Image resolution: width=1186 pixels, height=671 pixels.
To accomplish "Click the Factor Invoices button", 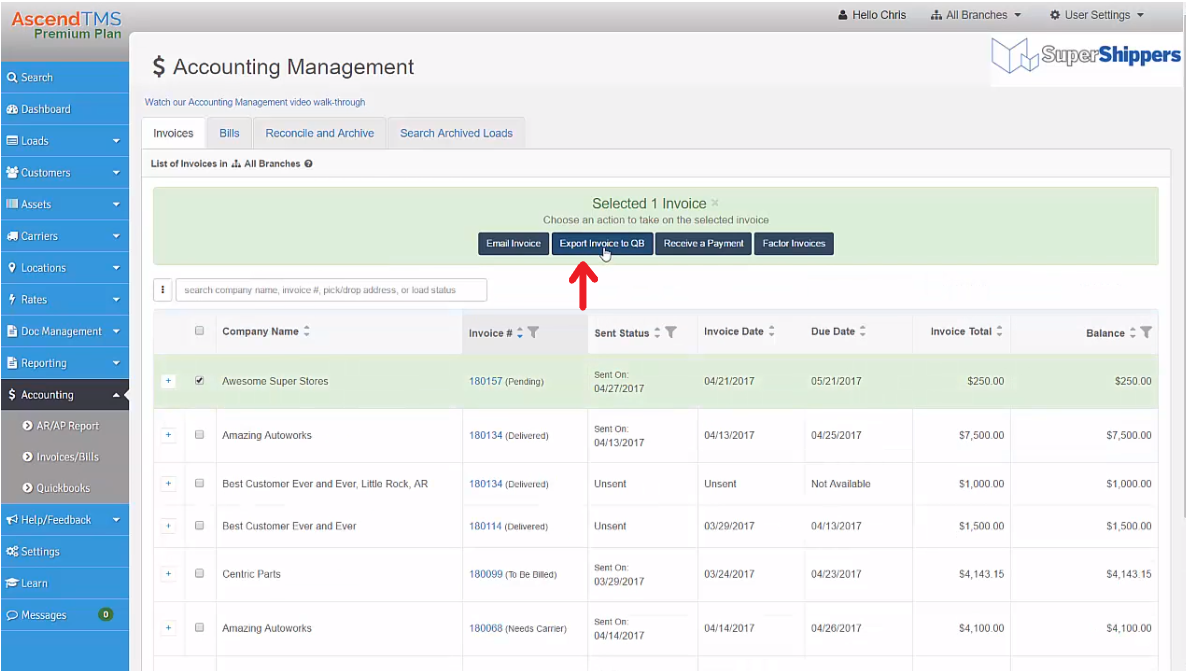I will coord(793,244).
